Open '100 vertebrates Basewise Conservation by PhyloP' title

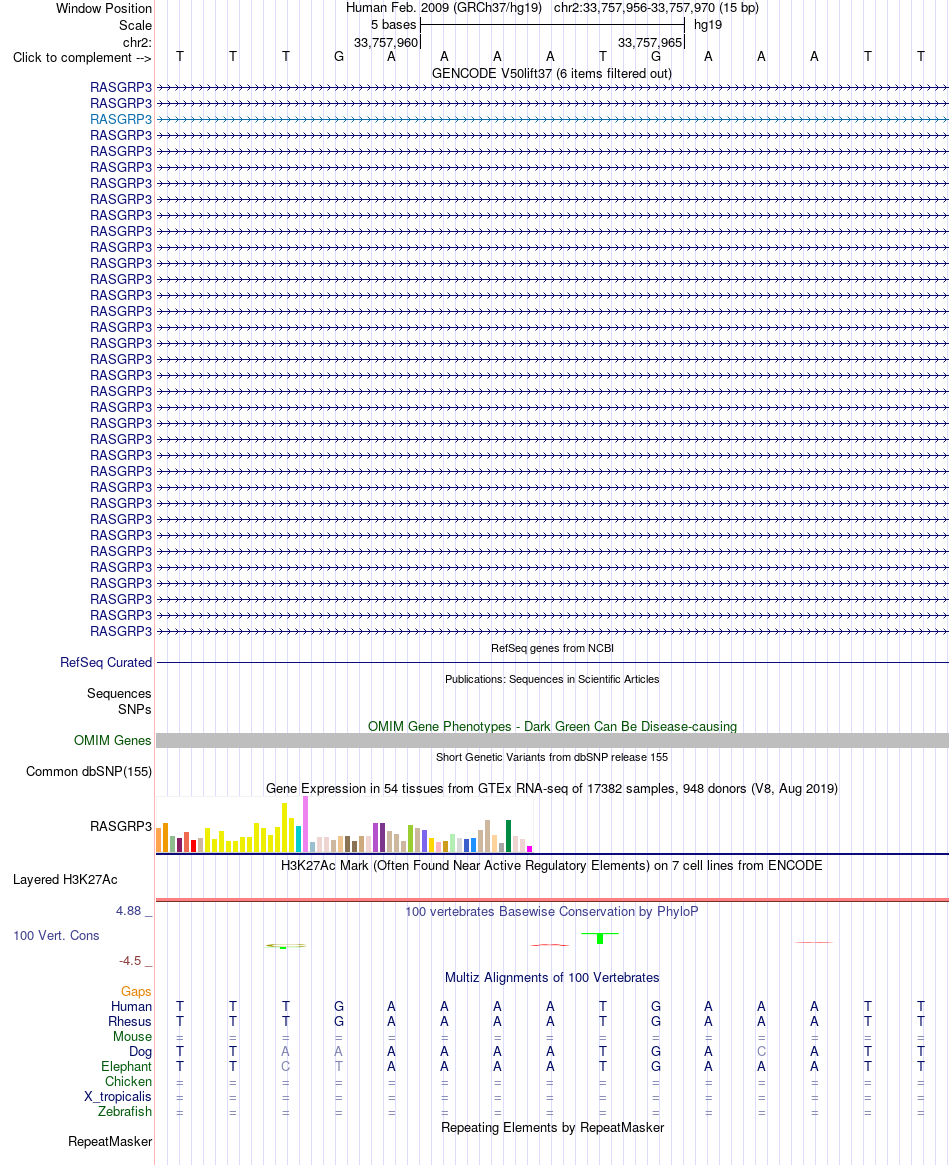click(x=552, y=912)
